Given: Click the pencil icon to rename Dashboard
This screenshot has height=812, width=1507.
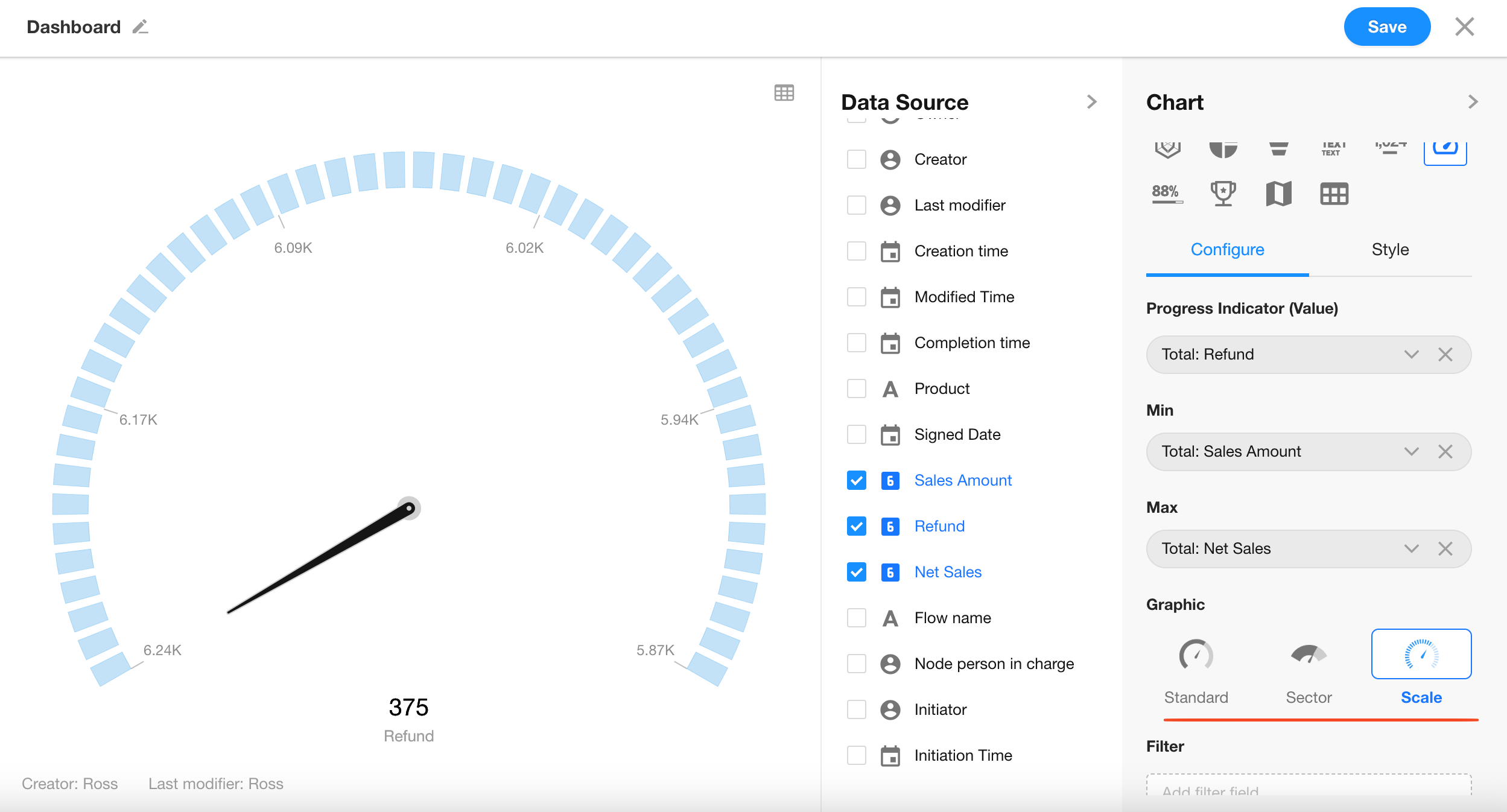Looking at the screenshot, I should (140, 27).
